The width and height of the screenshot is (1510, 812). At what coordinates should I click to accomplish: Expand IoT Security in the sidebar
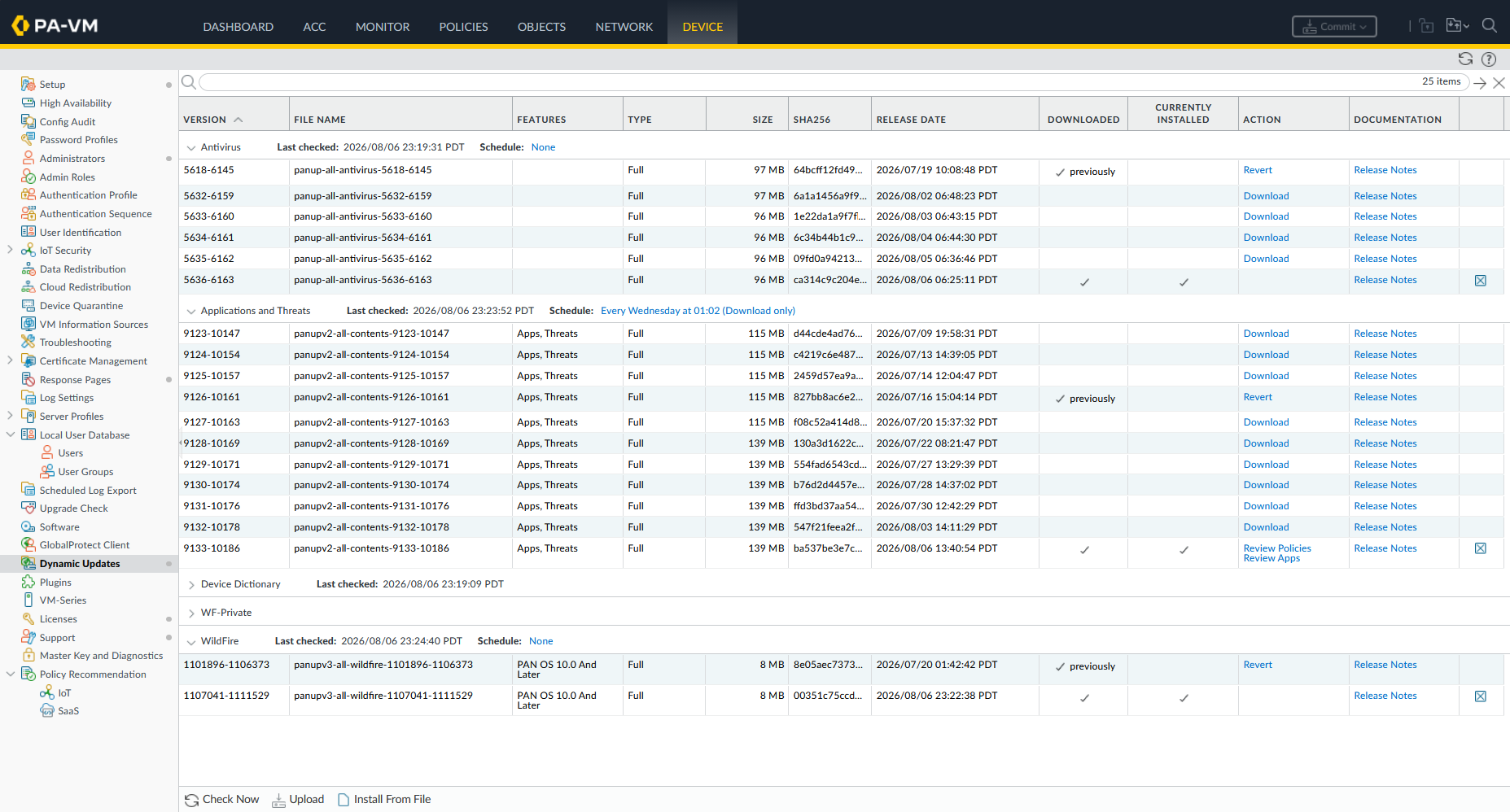click(x=10, y=250)
